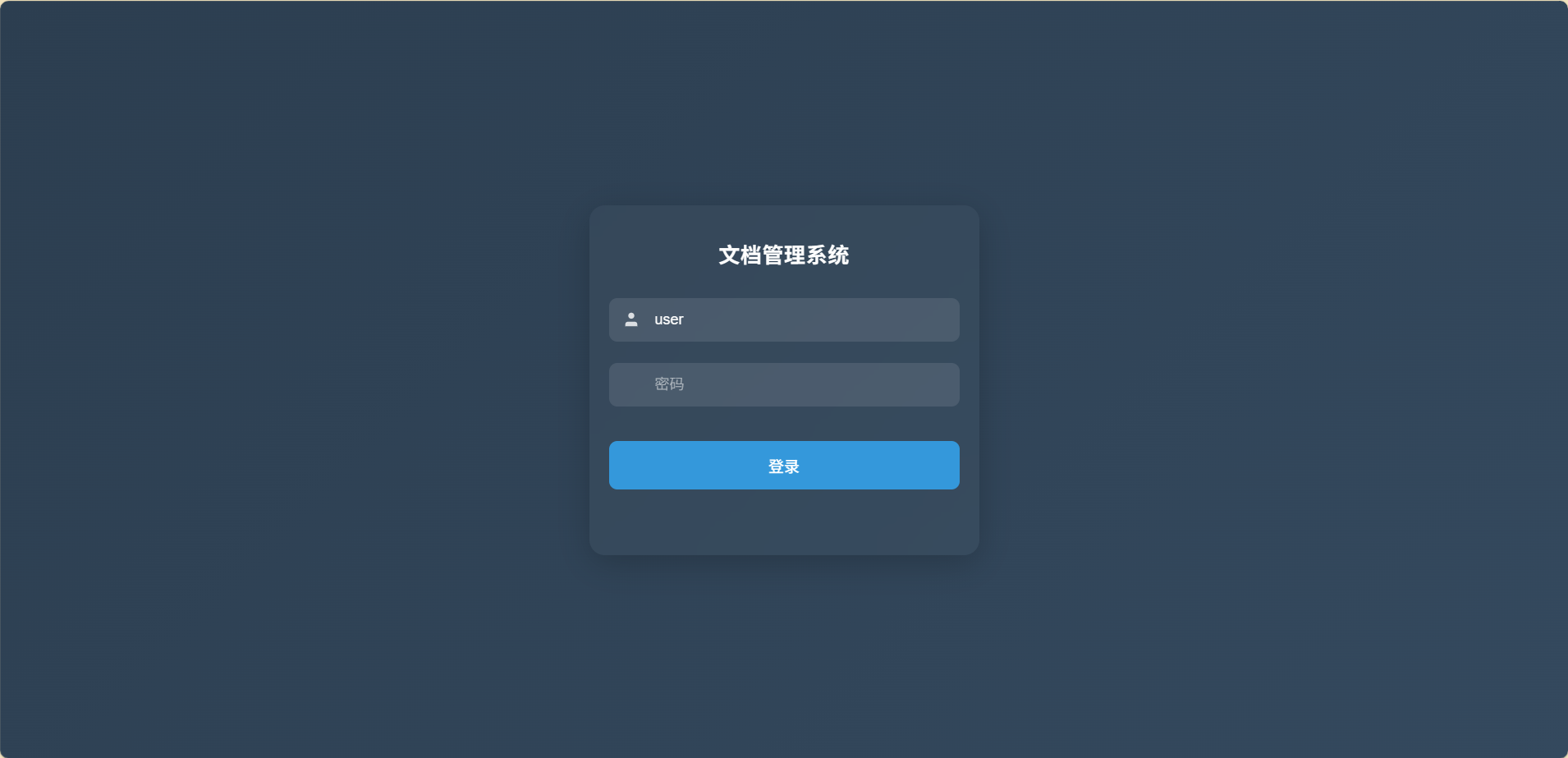The width and height of the screenshot is (1568, 758).
Task: Focus the username field containing "user"
Action: tap(784, 319)
